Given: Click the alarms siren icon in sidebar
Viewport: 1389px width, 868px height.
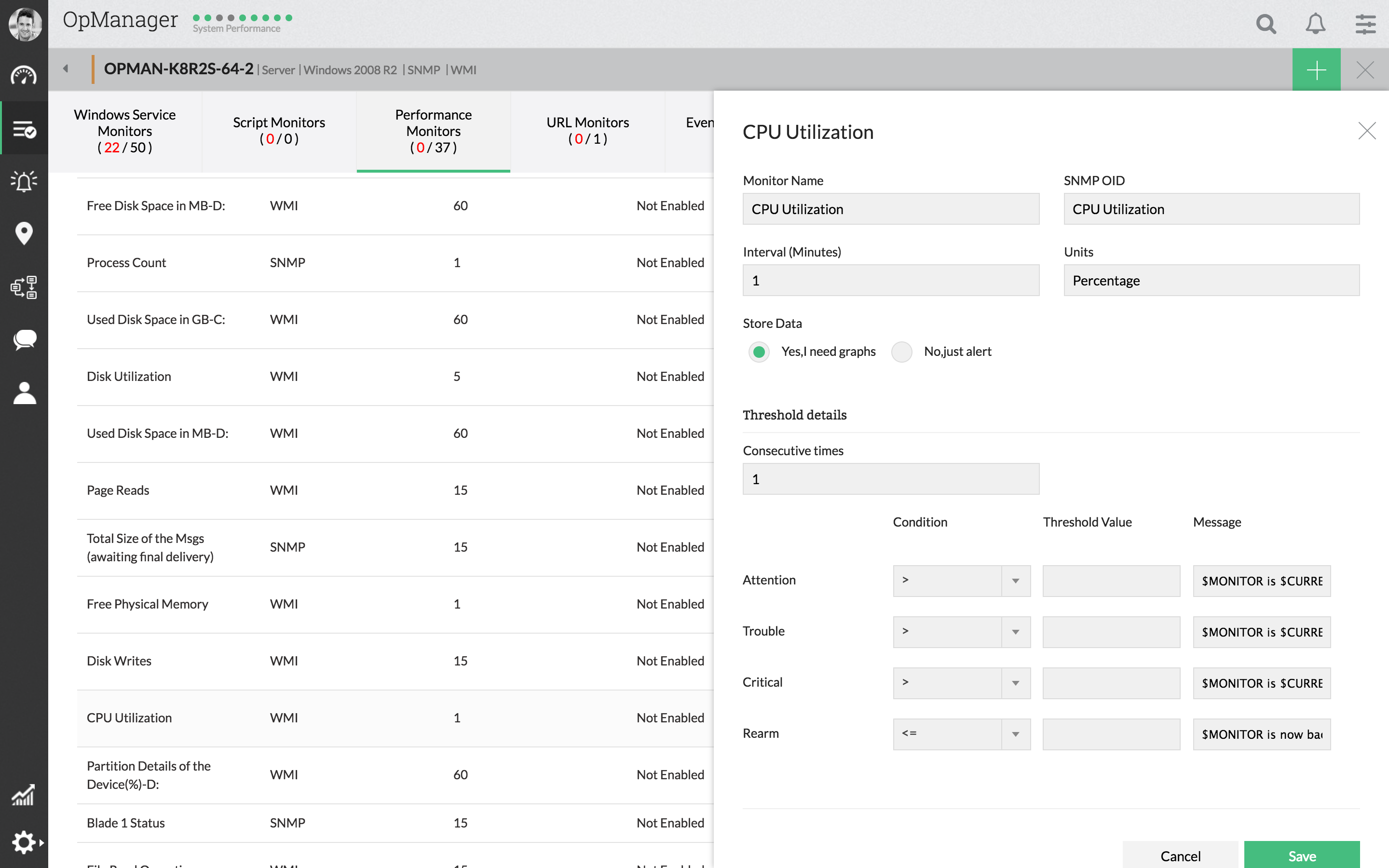Looking at the screenshot, I should pyautogui.click(x=24, y=181).
